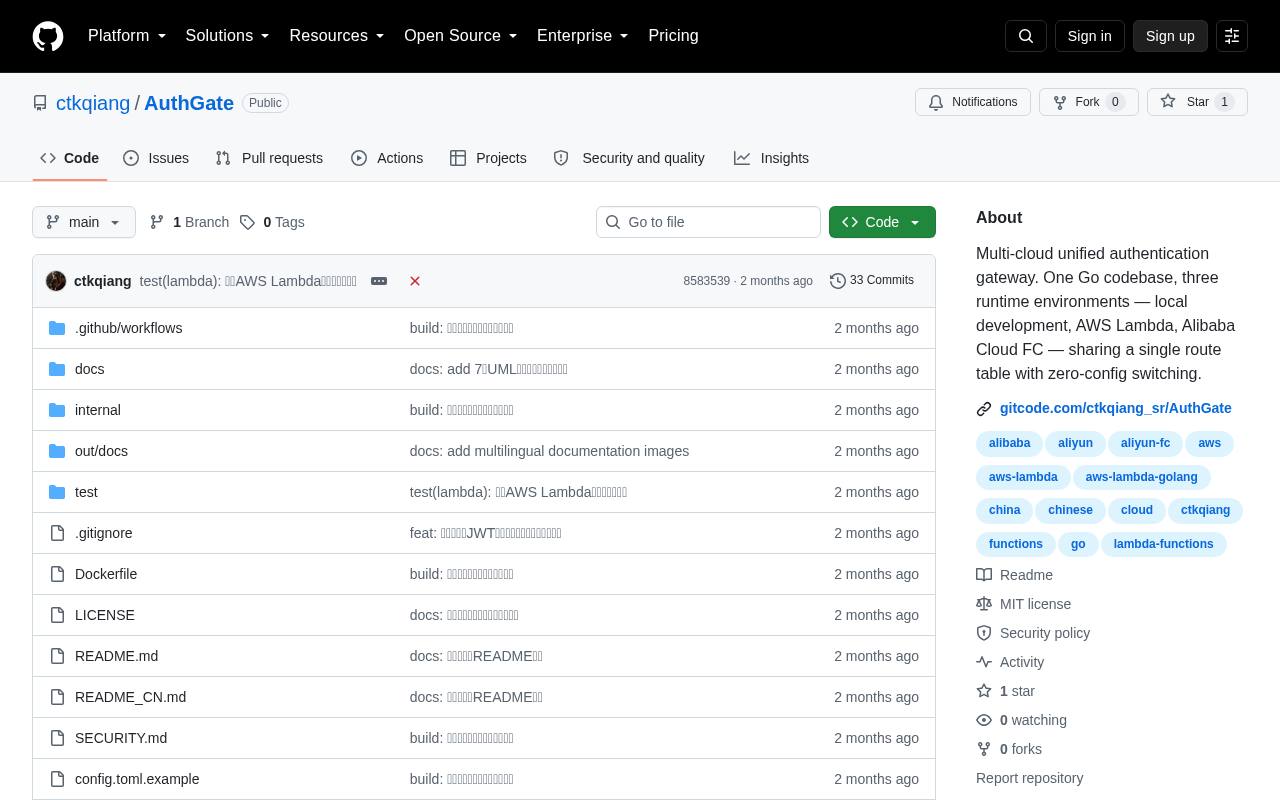Click the .github/workflows folder icon
The image size is (1280, 800).
click(x=57, y=328)
